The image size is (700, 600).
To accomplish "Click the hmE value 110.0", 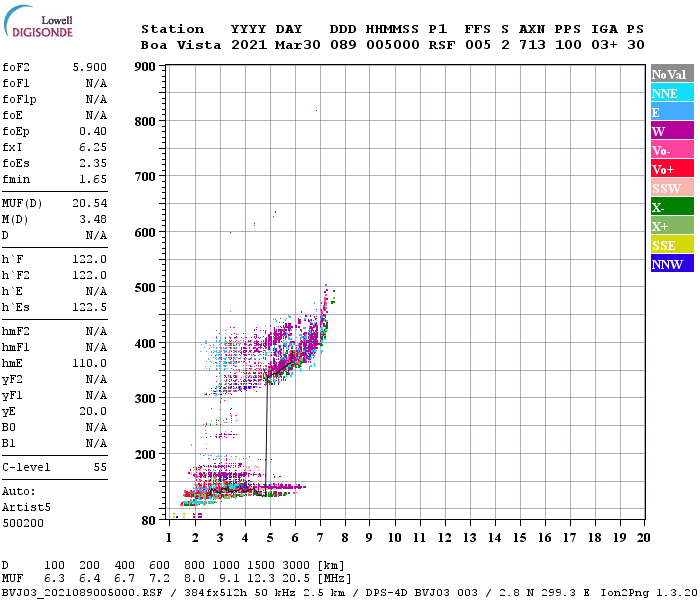I will tap(90, 363).
